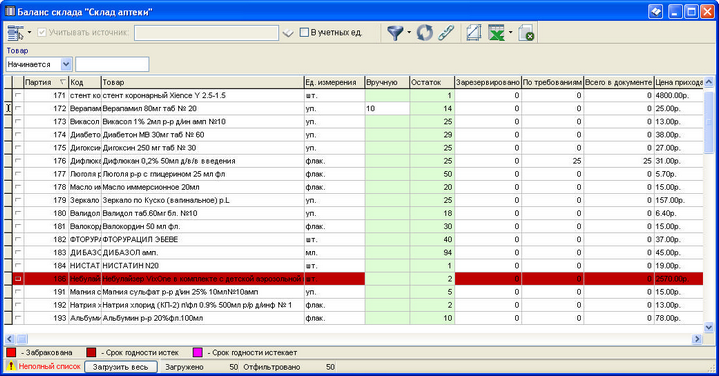Click the 'Товар' column header
Screen dimensions: 719x376
(202, 82)
